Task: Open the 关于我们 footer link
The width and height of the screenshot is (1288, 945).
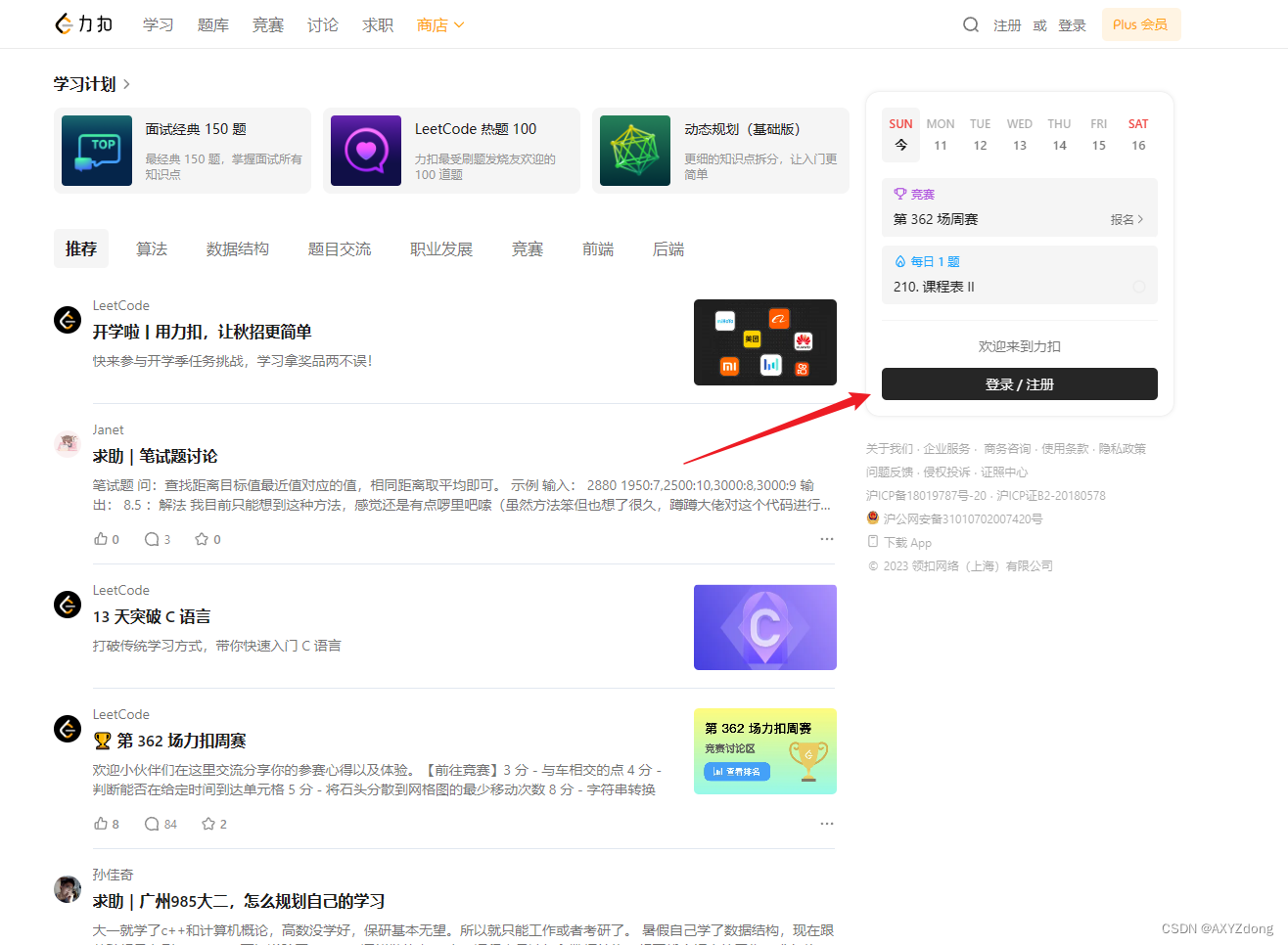Action: click(890, 448)
